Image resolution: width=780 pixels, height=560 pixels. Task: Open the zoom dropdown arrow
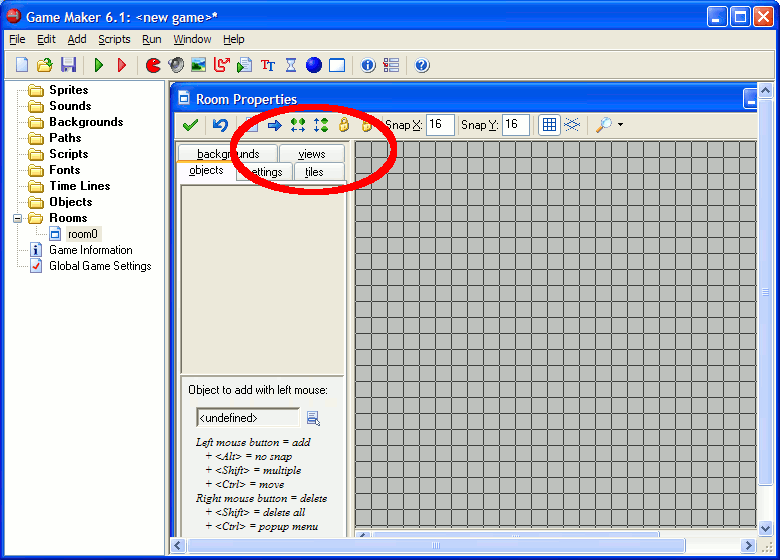pos(620,125)
